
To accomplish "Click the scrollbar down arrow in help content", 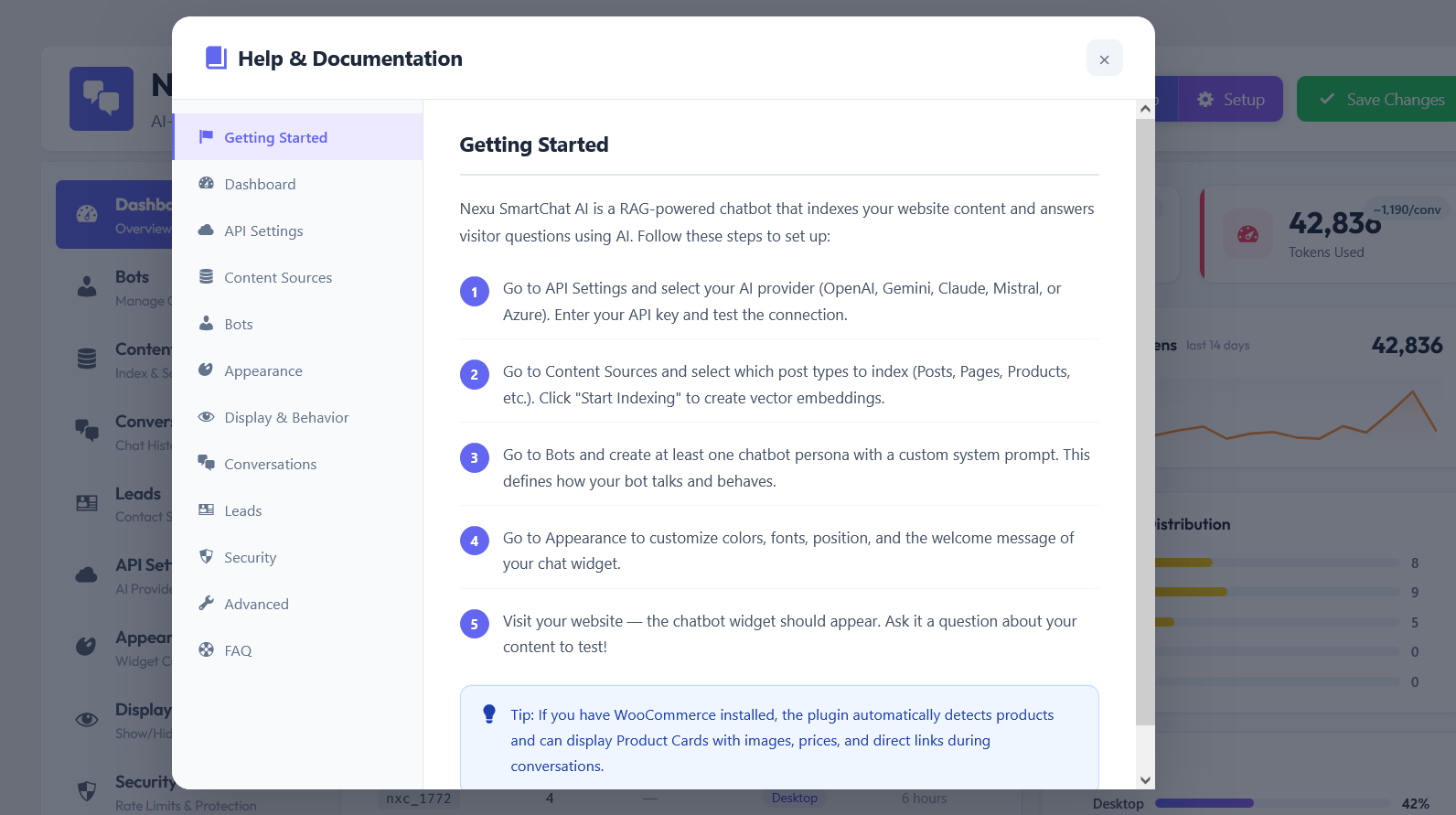I will [x=1145, y=780].
